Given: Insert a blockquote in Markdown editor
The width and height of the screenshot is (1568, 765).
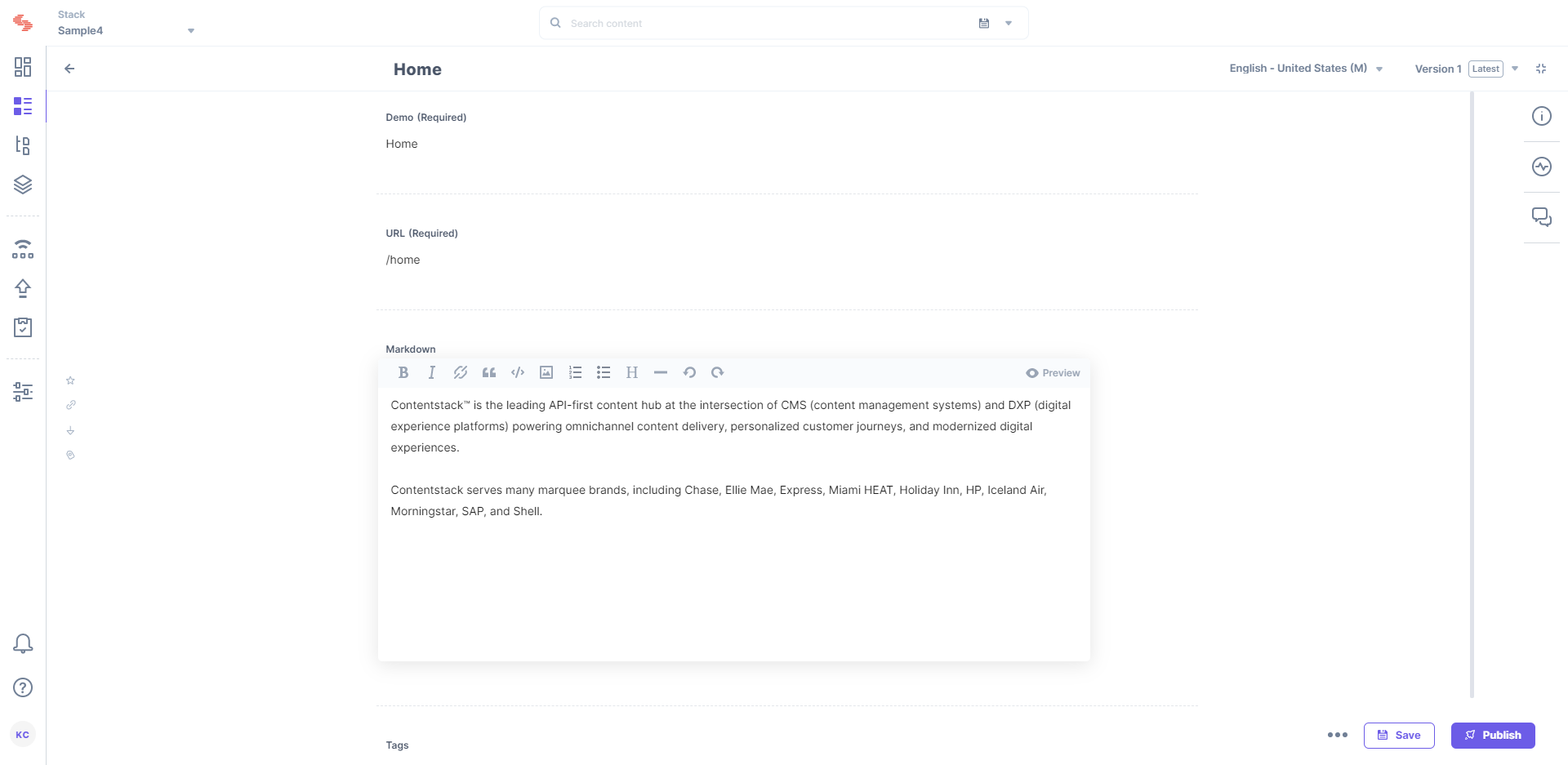Looking at the screenshot, I should click(x=489, y=372).
